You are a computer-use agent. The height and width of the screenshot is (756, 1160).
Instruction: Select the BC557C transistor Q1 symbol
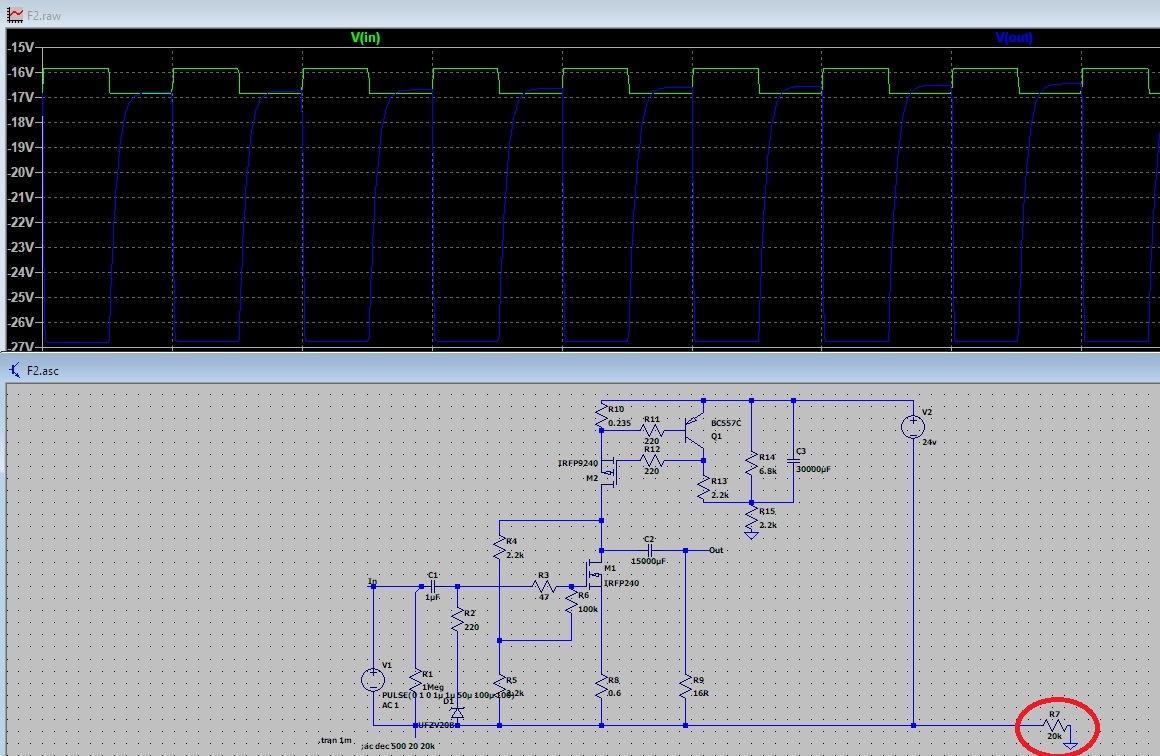695,430
